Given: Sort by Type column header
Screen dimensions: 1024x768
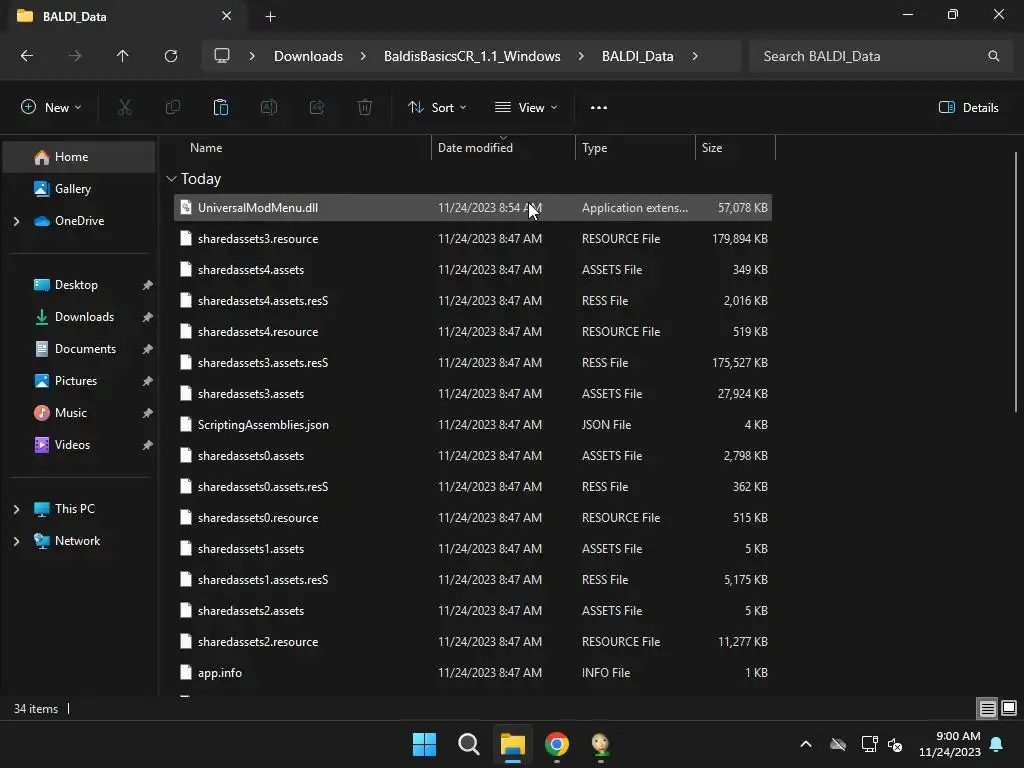Looking at the screenshot, I should tap(635, 148).
